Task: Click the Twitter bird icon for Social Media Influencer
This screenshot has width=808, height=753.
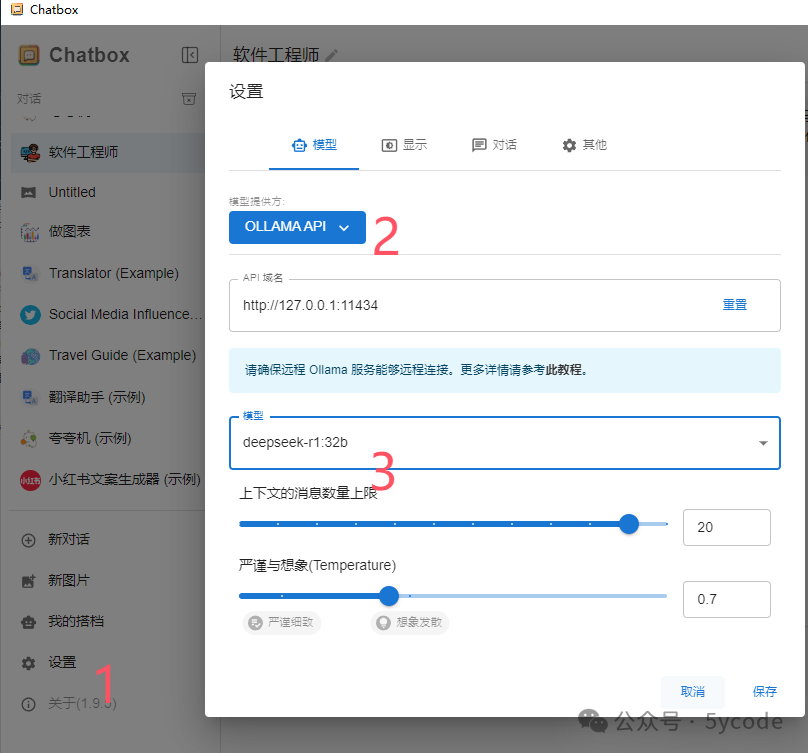Action: 30,314
